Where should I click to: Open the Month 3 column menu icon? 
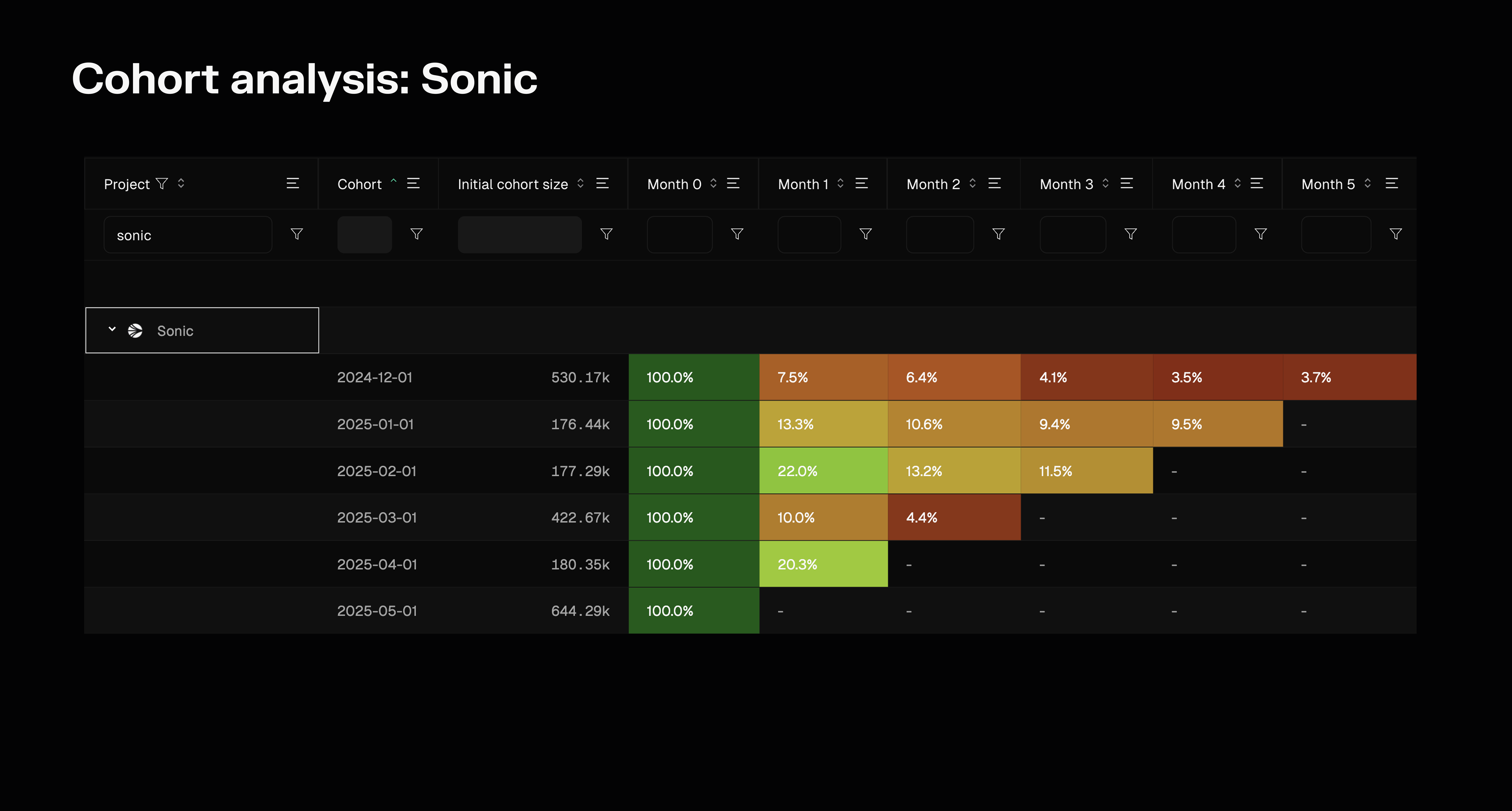point(1126,184)
